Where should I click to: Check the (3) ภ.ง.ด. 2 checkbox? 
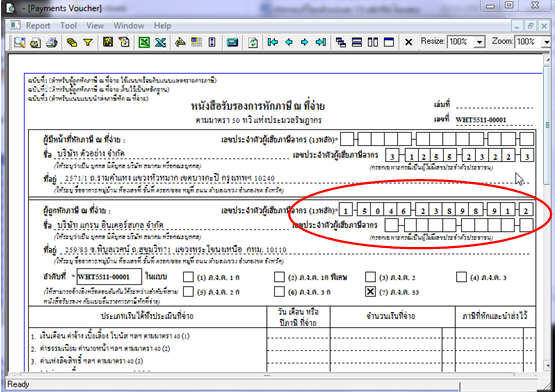(370, 277)
